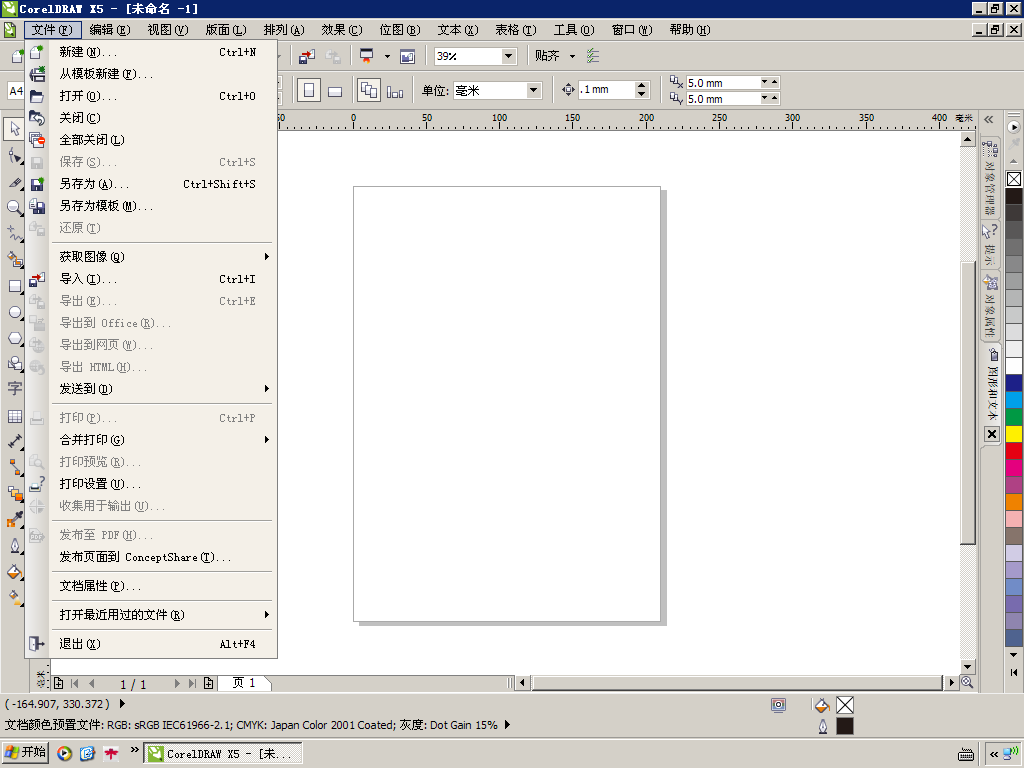The image size is (1024, 768).
Task: Open the units (毫米) dropdown
Action: pyautogui.click(x=533, y=90)
